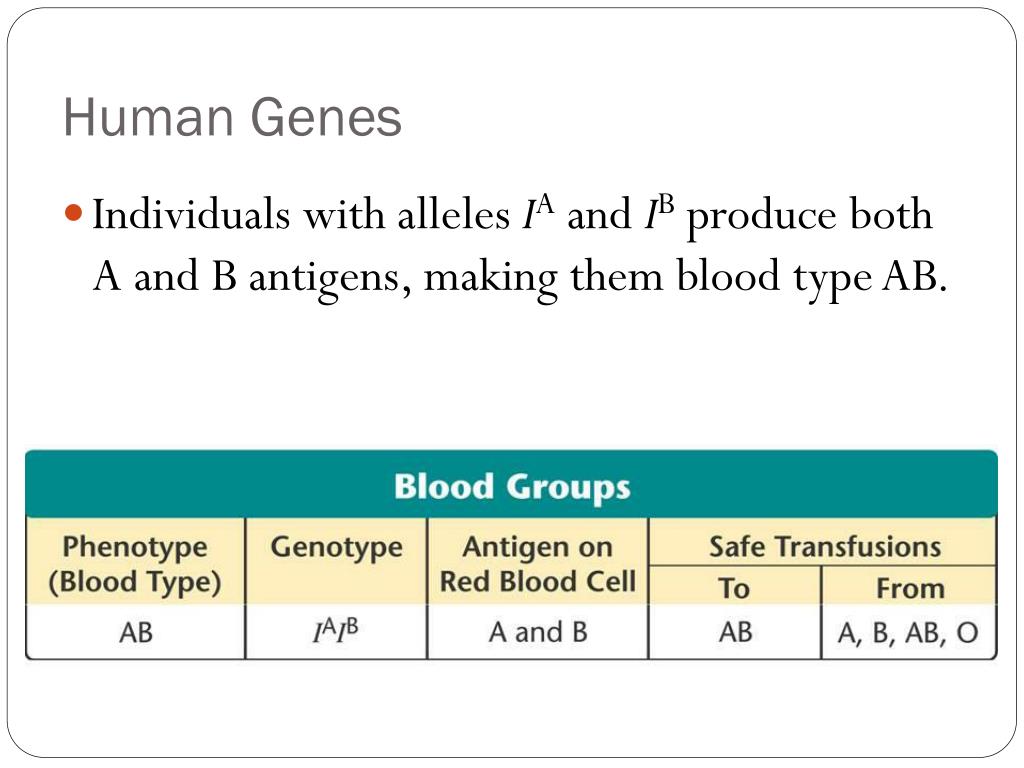
Task: Click the word antigens in second line
Action: click(x=330, y=279)
